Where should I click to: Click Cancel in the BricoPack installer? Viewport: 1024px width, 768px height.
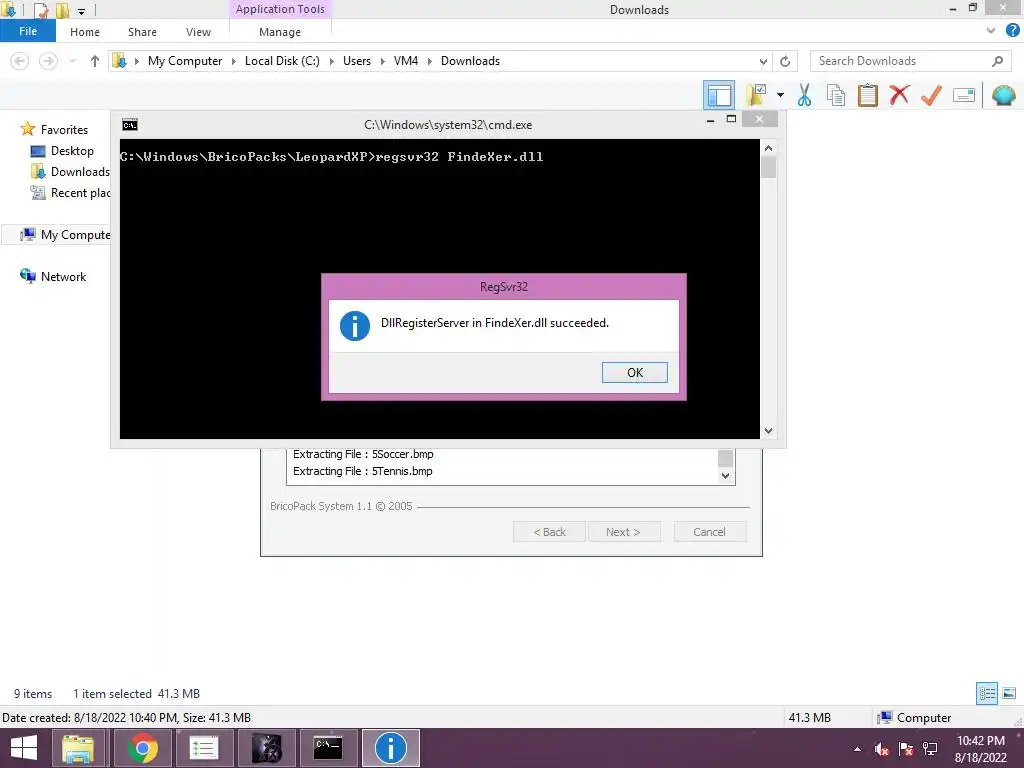pos(709,532)
